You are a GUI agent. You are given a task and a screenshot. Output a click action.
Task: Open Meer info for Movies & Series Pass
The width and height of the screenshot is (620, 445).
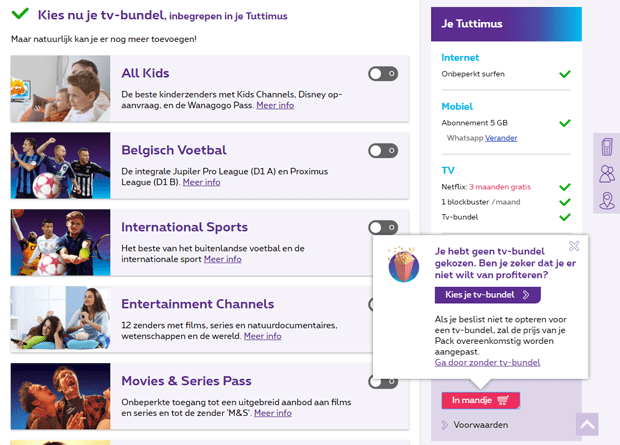[x=272, y=413]
